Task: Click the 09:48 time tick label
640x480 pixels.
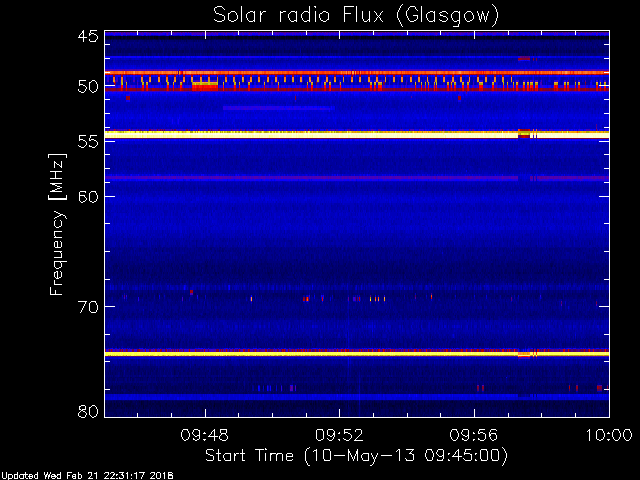Action: pos(204,435)
